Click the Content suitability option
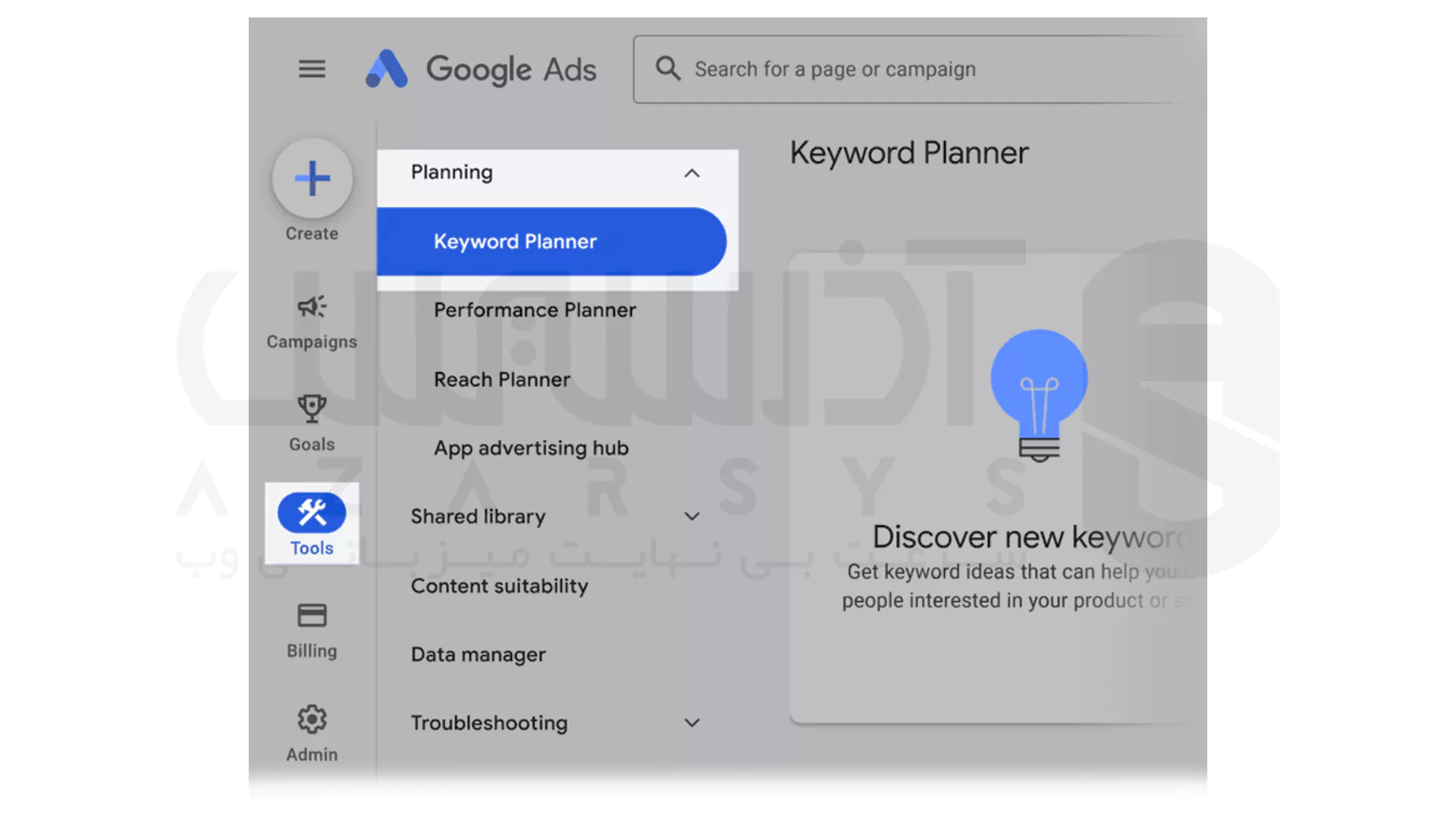 499,585
